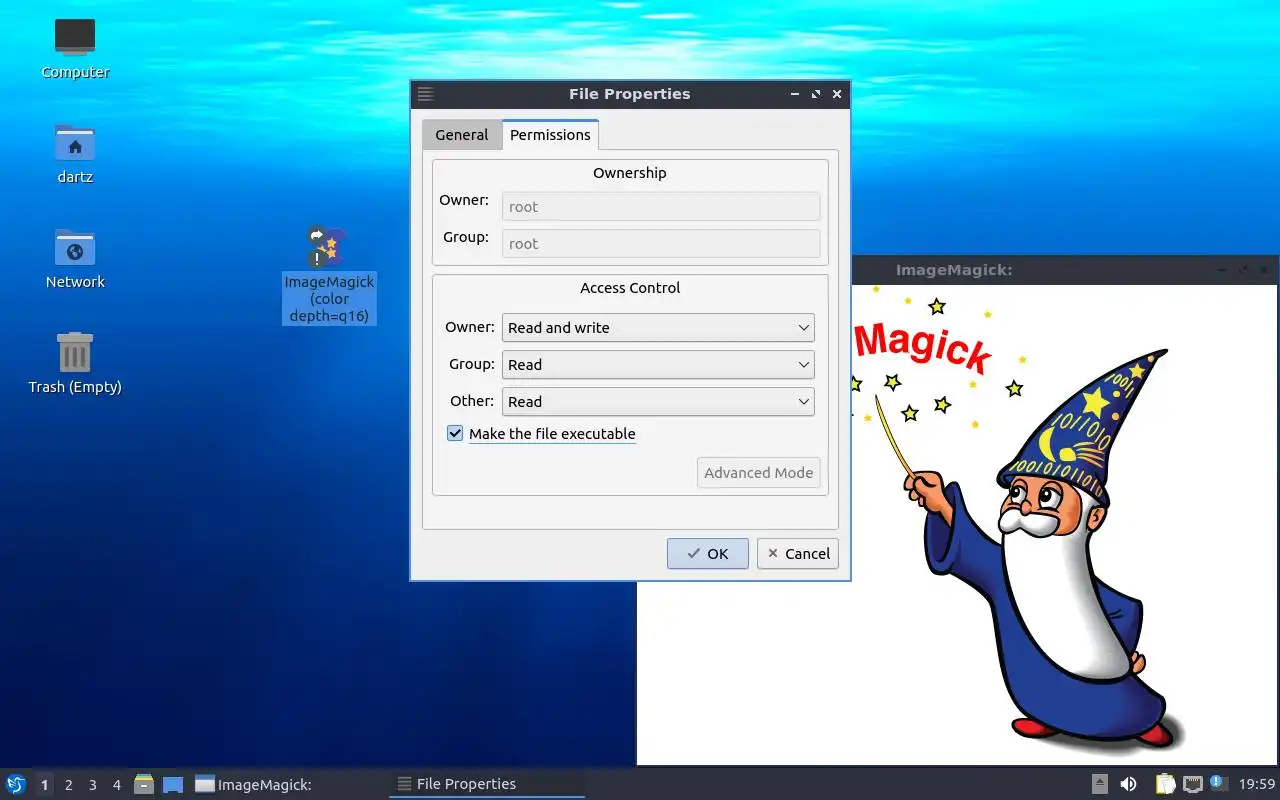Close the File Properties dialog window
Viewport: 1280px width, 800px height.
(837, 94)
